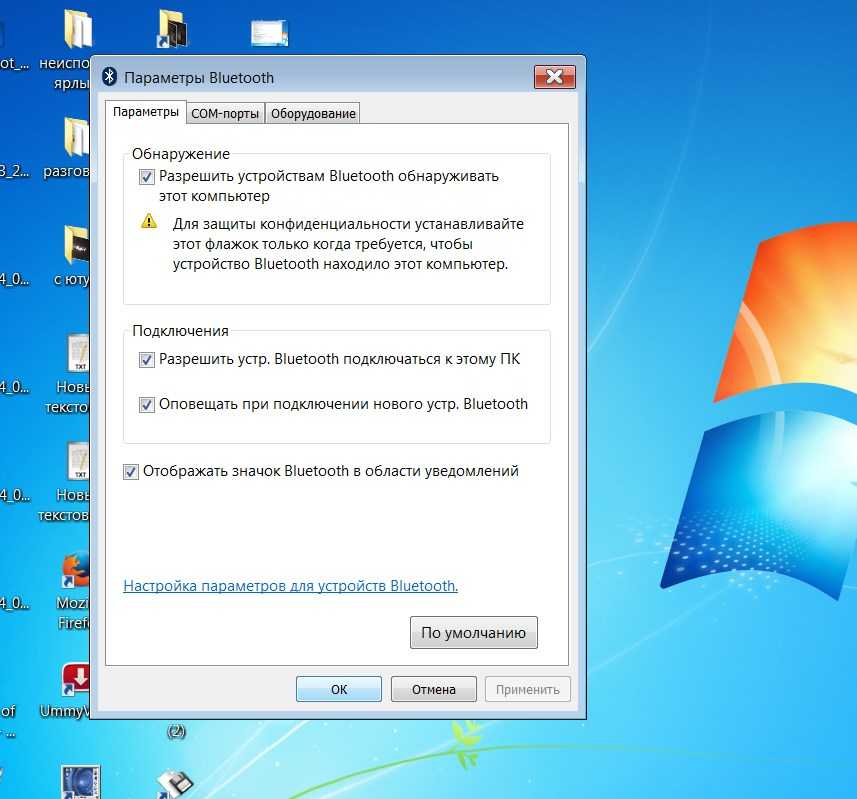
Task: Confirm with the 'ОК' button
Action: 339,689
